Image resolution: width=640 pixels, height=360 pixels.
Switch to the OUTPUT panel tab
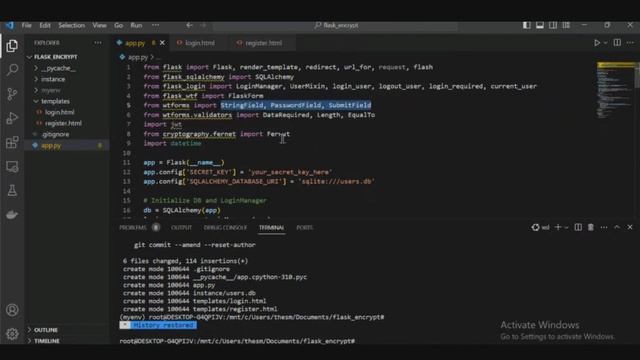[x=181, y=227]
